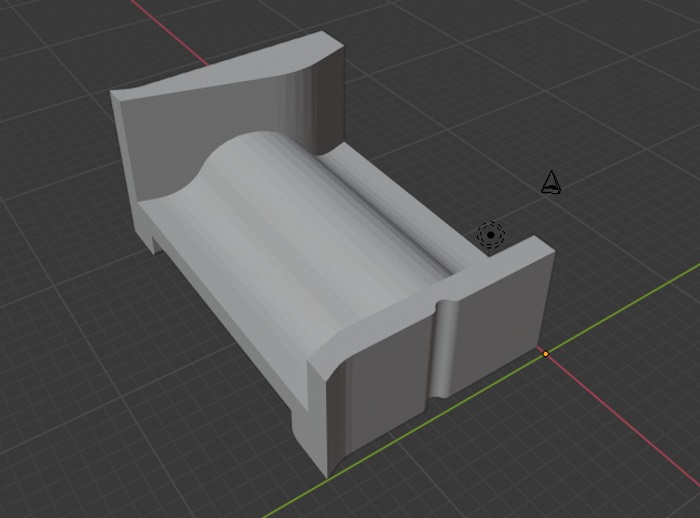Select the camera object in the viewport

click(x=551, y=183)
